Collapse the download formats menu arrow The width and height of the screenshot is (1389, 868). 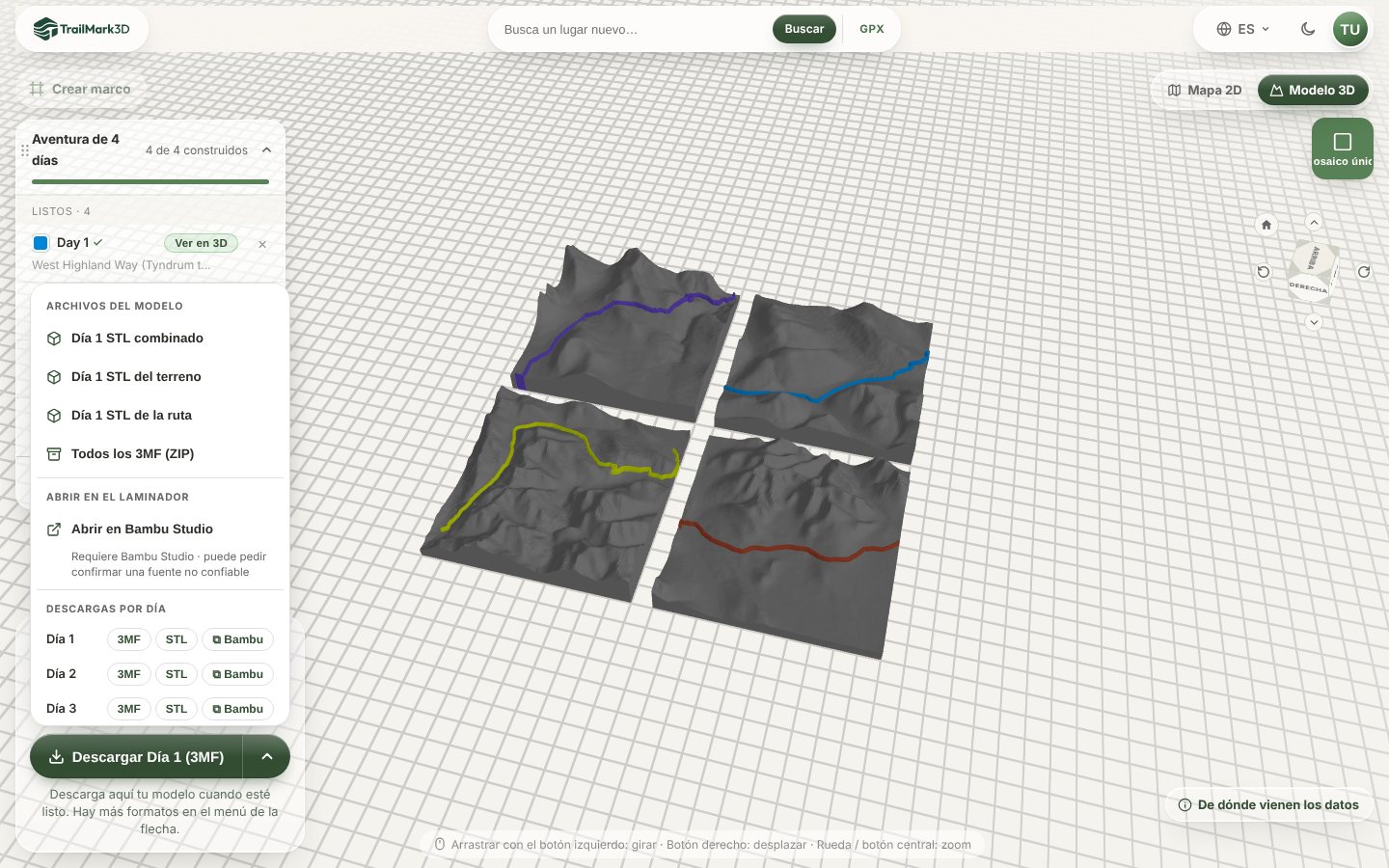coord(267,757)
